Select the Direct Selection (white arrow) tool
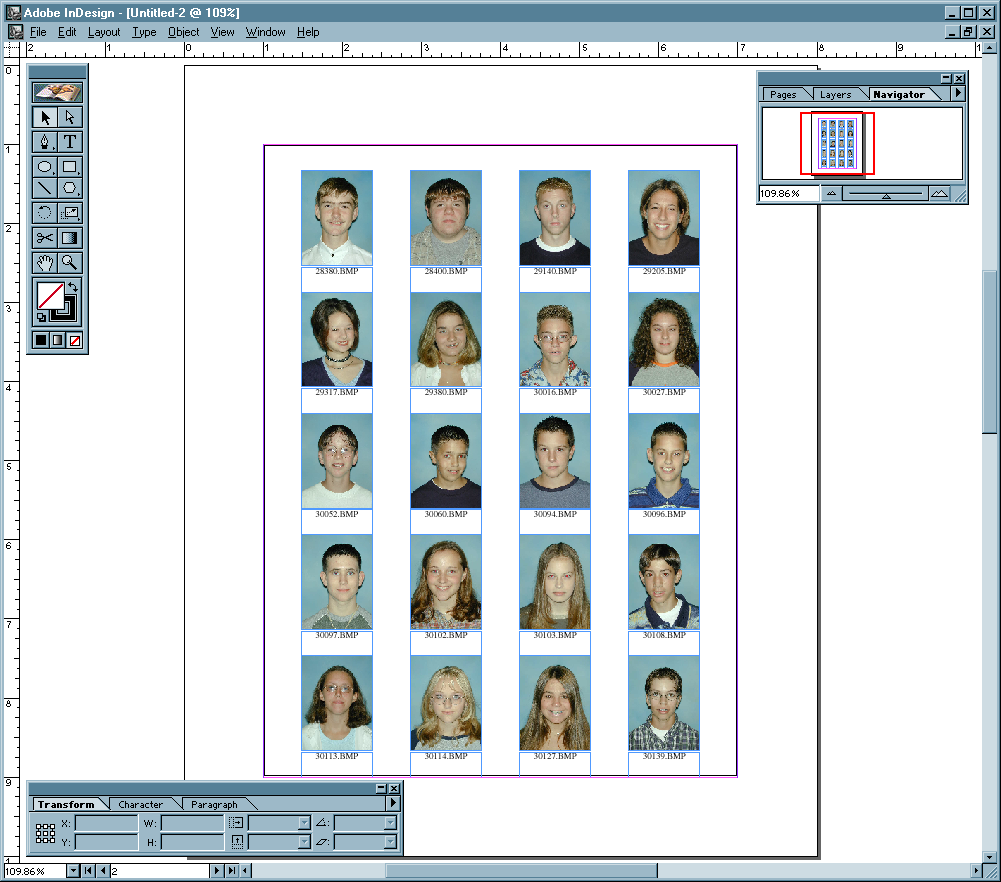The width and height of the screenshot is (1001, 882). click(x=70, y=117)
